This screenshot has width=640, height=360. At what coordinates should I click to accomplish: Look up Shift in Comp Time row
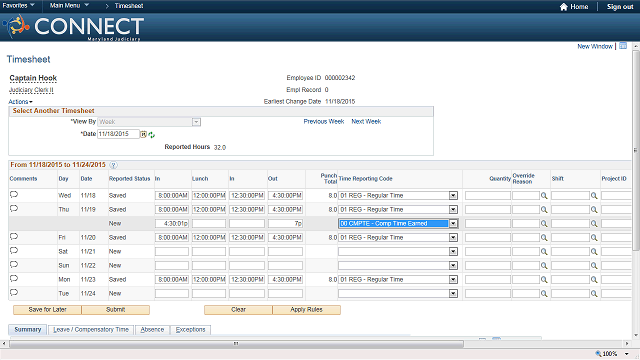coord(594,224)
